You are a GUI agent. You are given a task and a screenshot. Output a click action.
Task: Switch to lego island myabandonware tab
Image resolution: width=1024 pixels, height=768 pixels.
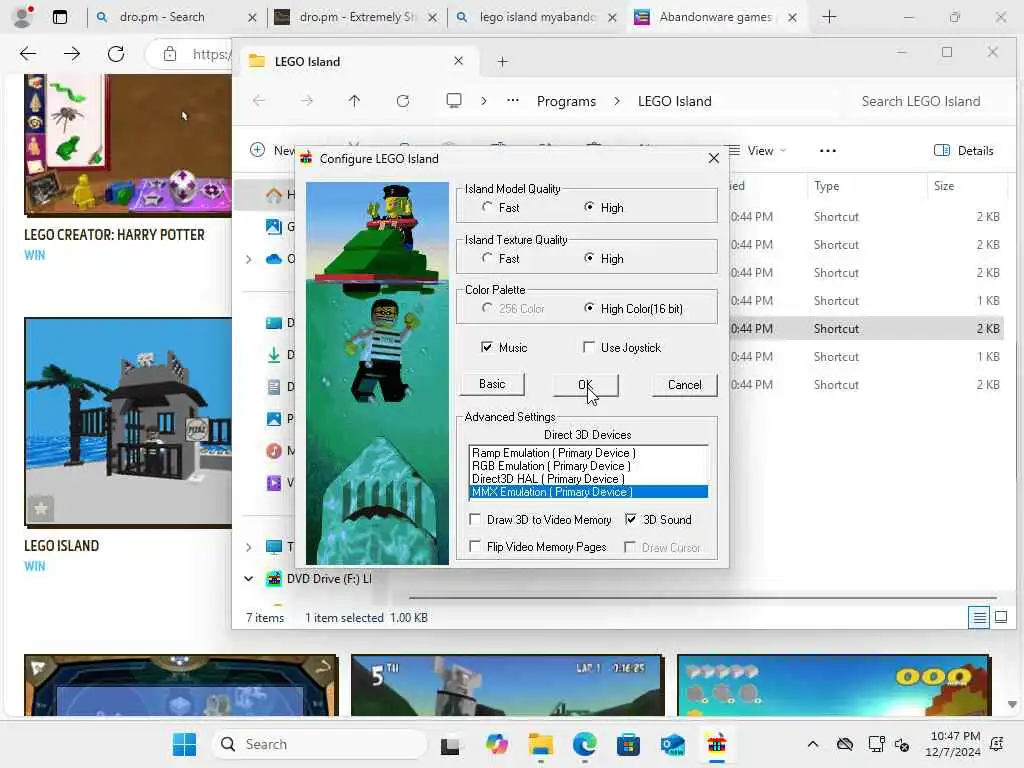click(537, 17)
